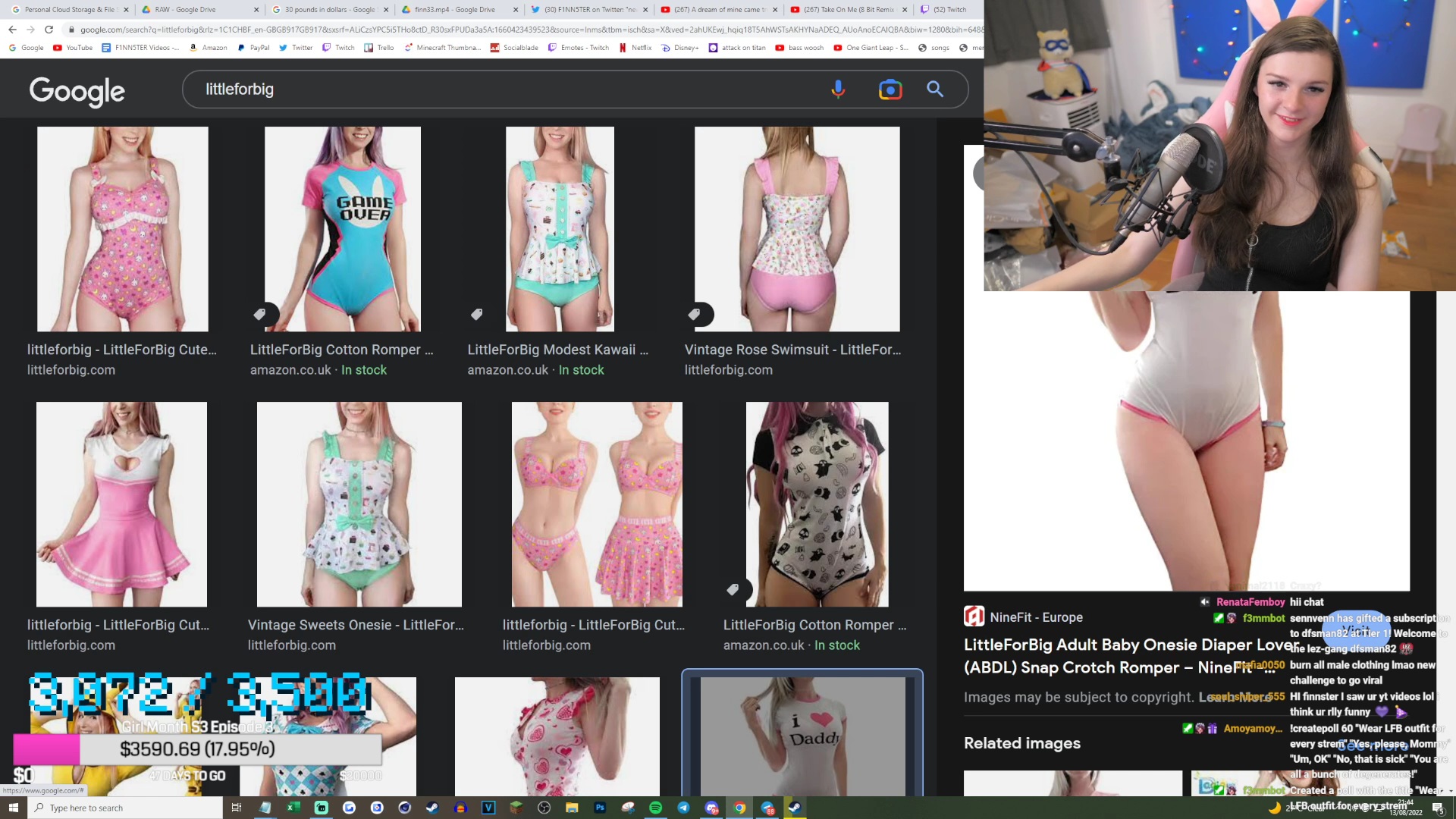Open 'Minecraft Thumbna...' bookmark

coord(442,48)
